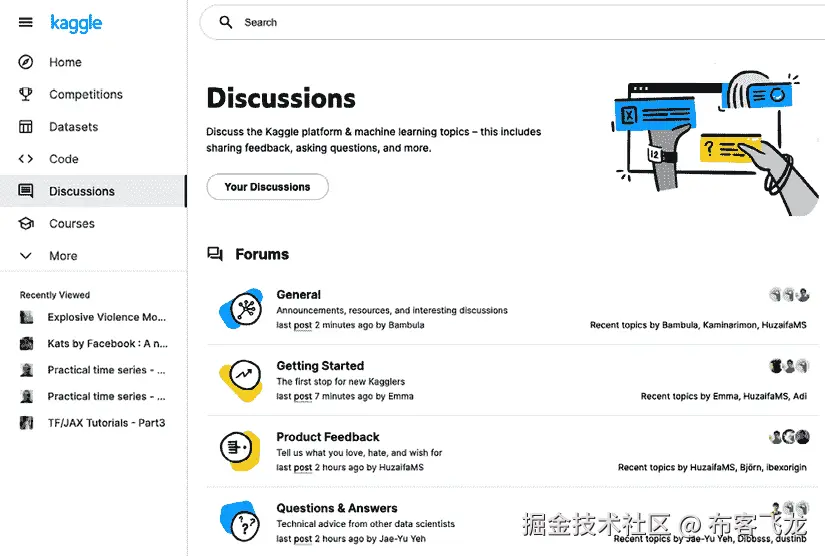The height and width of the screenshot is (556, 825).
Task: Open the hamburger navigation menu
Action: click(x=25, y=22)
